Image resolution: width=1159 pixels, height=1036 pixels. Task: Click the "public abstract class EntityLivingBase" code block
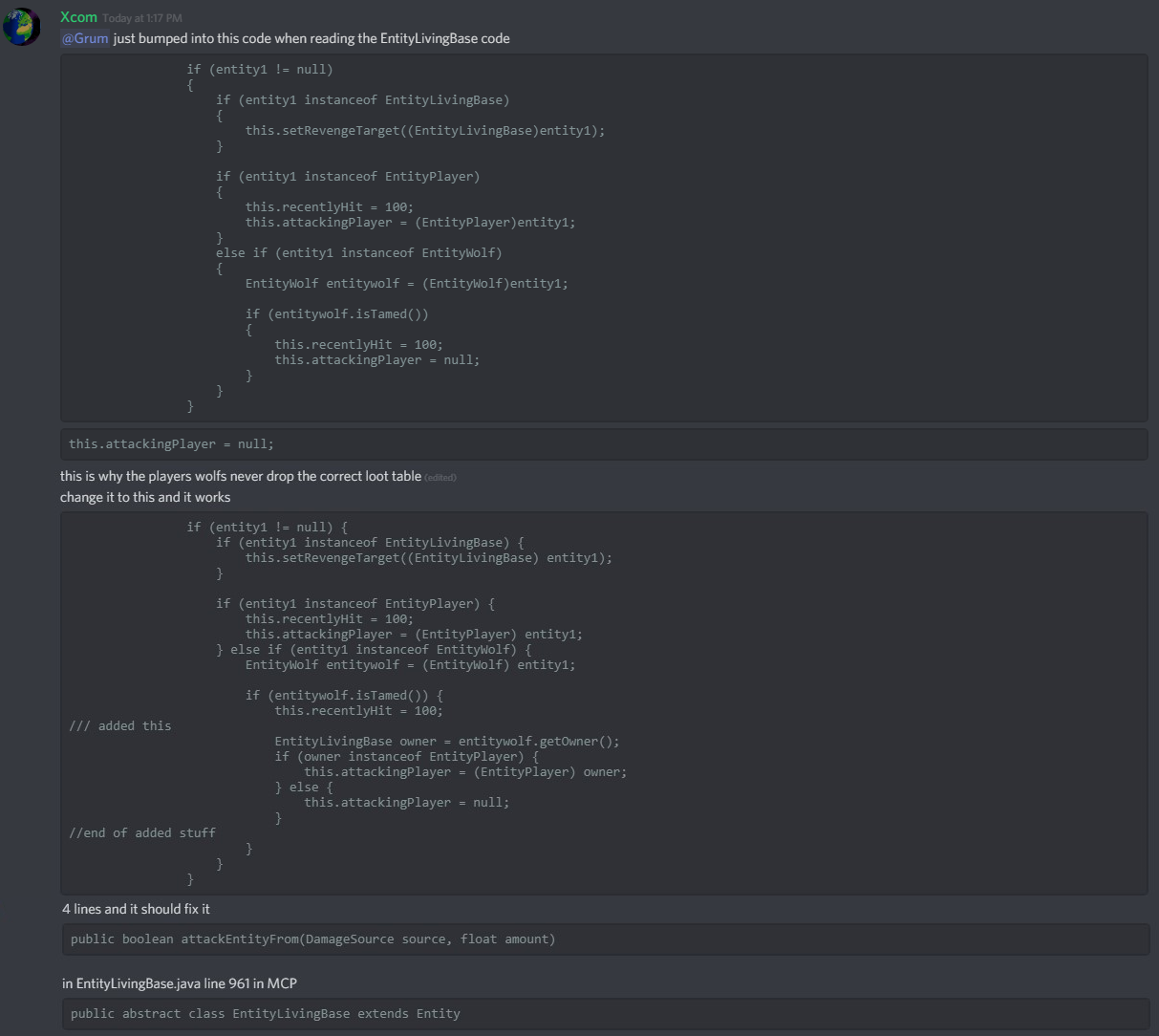(x=265, y=1014)
